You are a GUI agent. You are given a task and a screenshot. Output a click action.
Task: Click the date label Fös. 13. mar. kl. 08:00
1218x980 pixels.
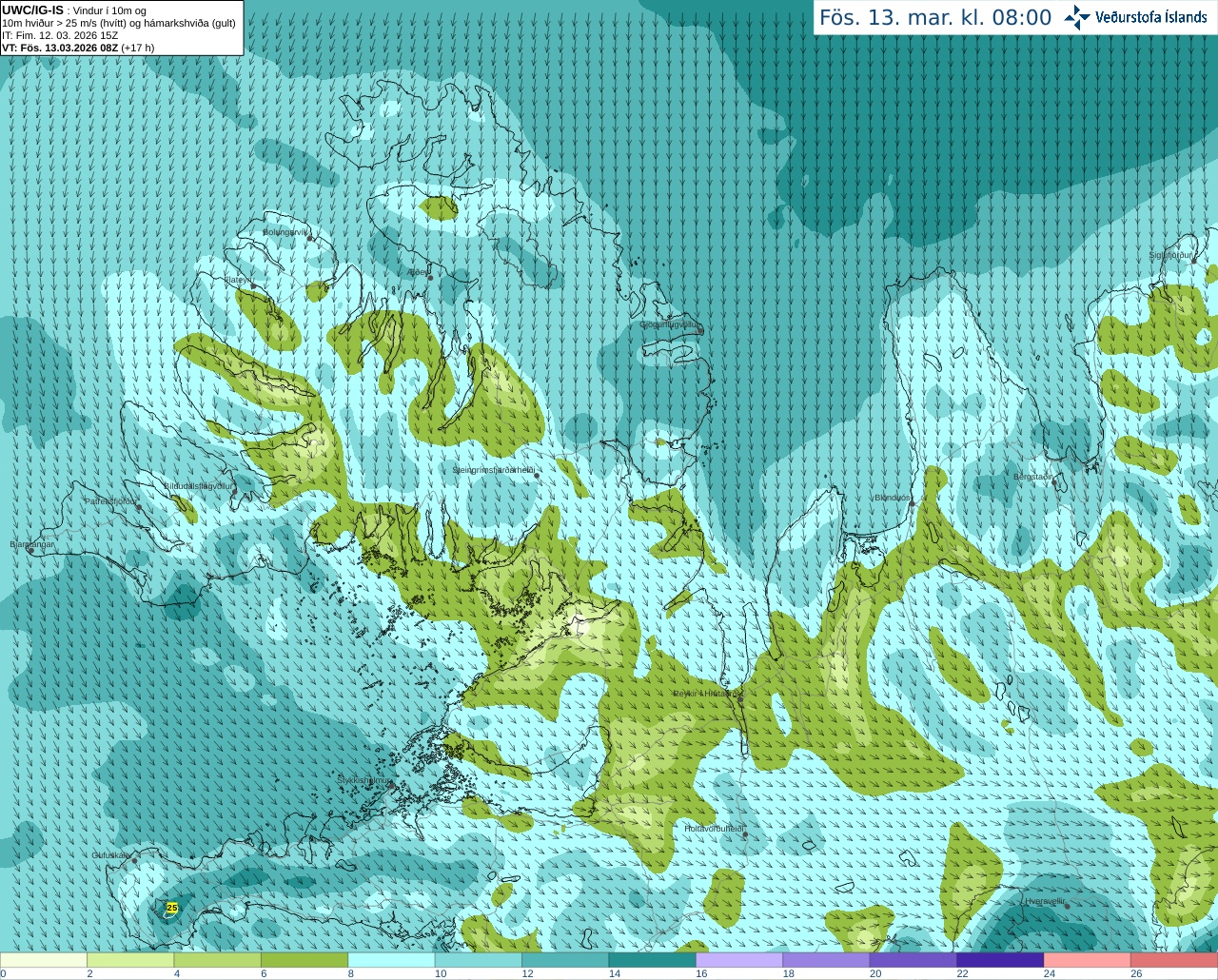(935, 17)
